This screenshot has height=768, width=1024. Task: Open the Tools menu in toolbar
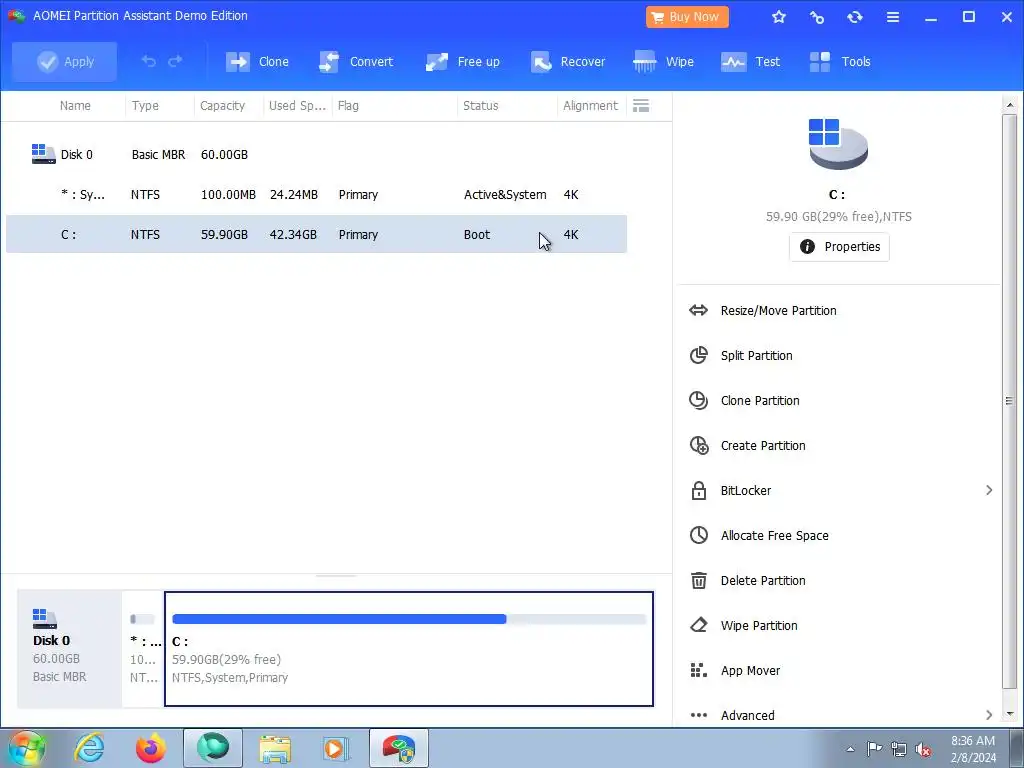[840, 61]
